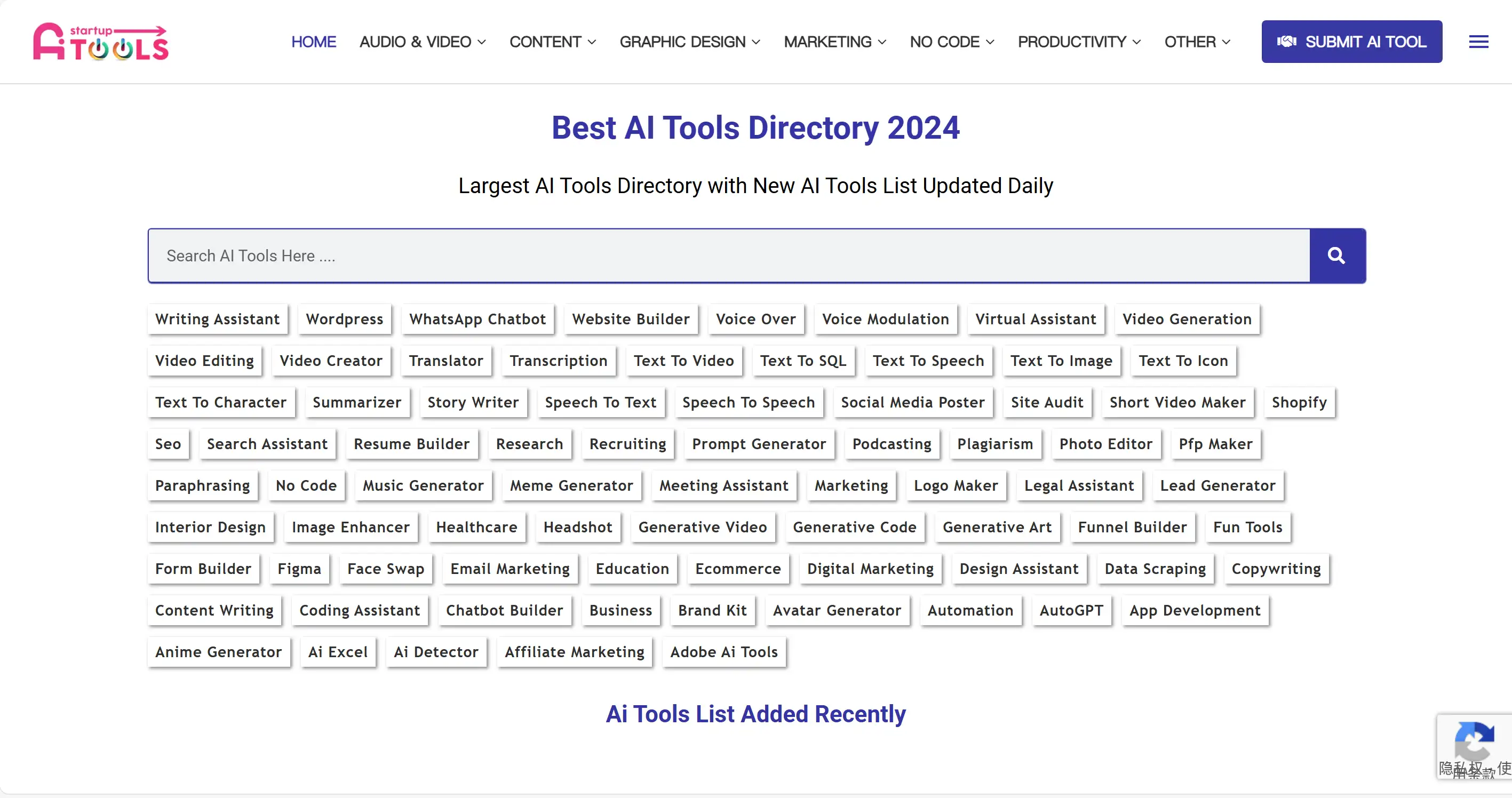Open the hamburger menu icon

(1478, 42)
